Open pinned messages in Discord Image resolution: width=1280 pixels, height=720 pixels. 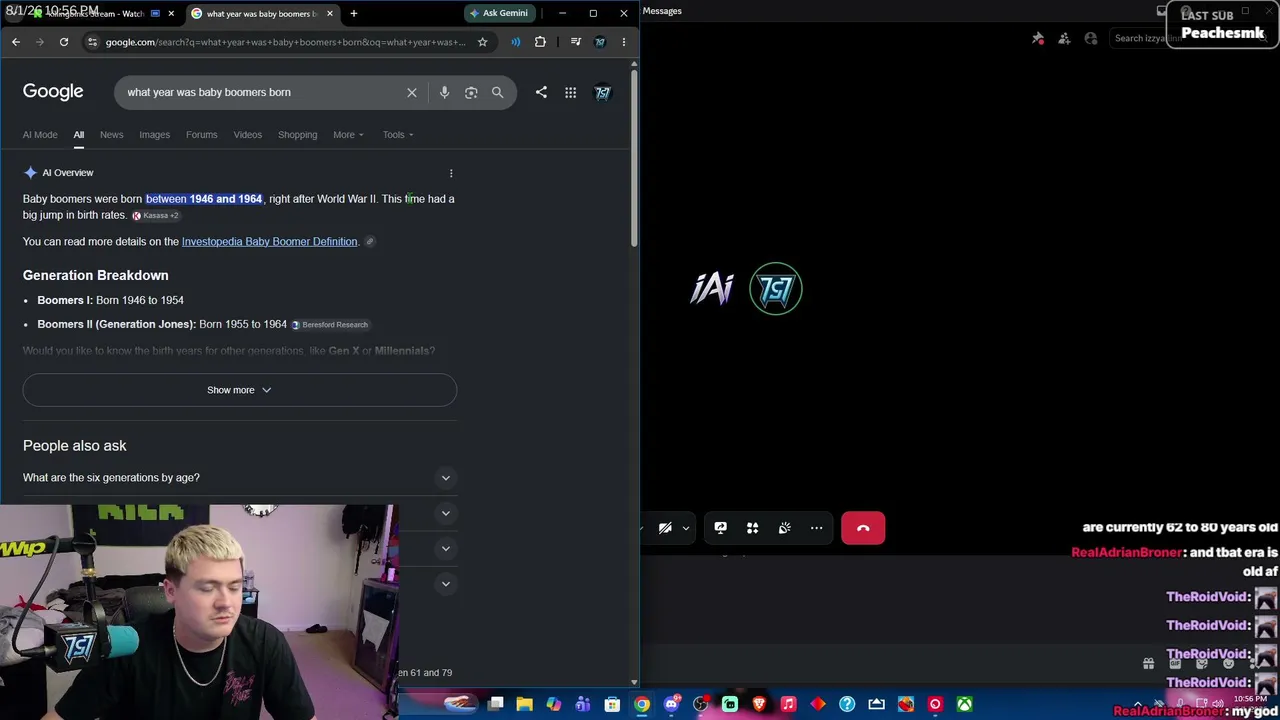coord(1038,39)
